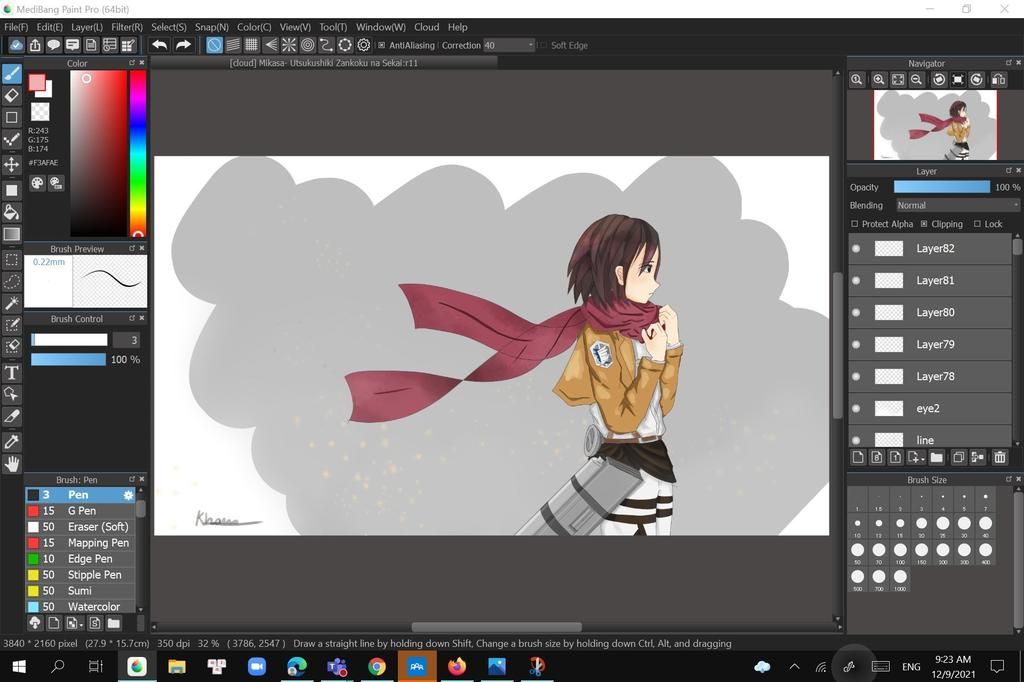Delete layer with trash icon
This screenshot has height=682, width=1024.
pos(1000,457)
